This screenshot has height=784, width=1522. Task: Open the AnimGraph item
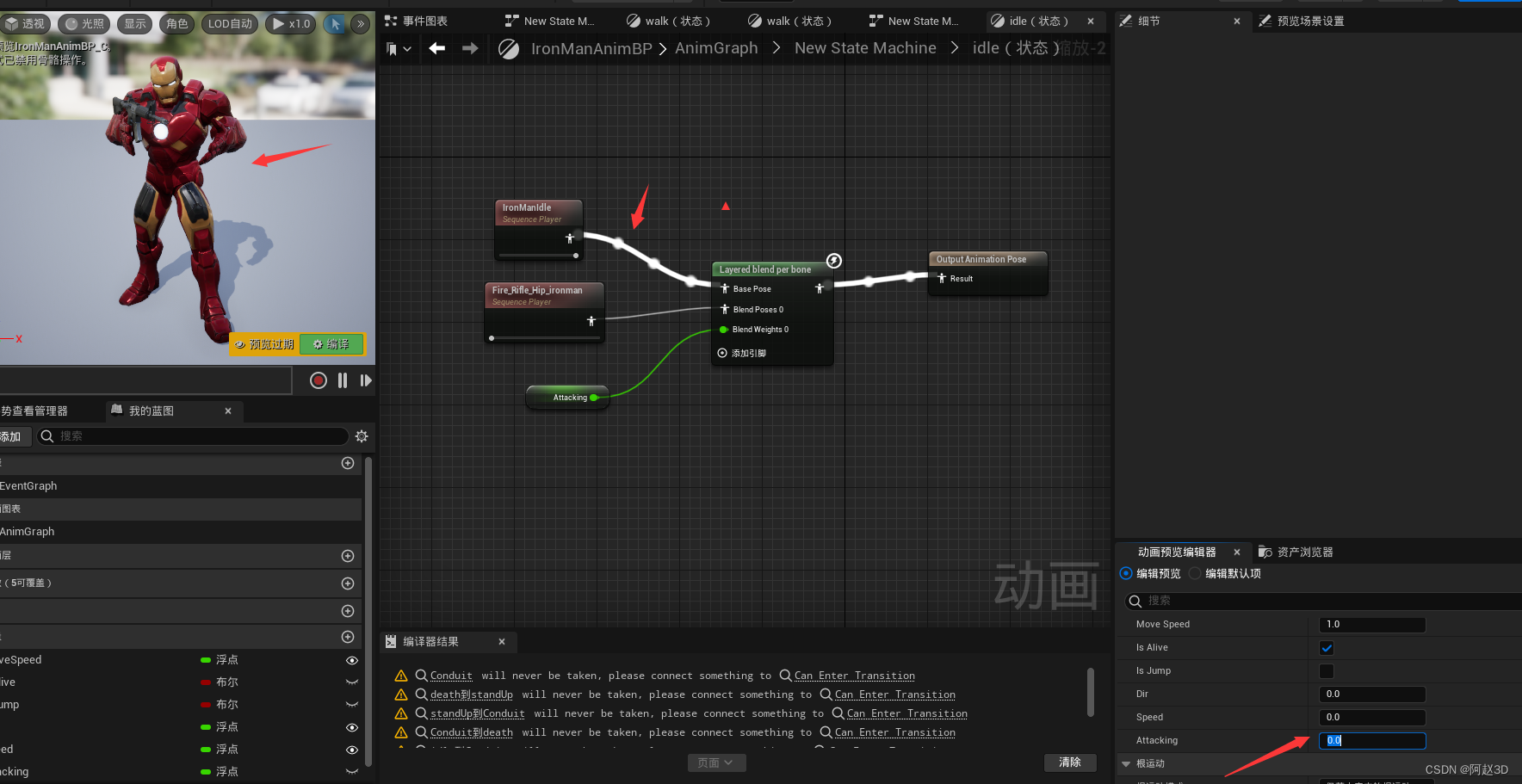point(27,532)
